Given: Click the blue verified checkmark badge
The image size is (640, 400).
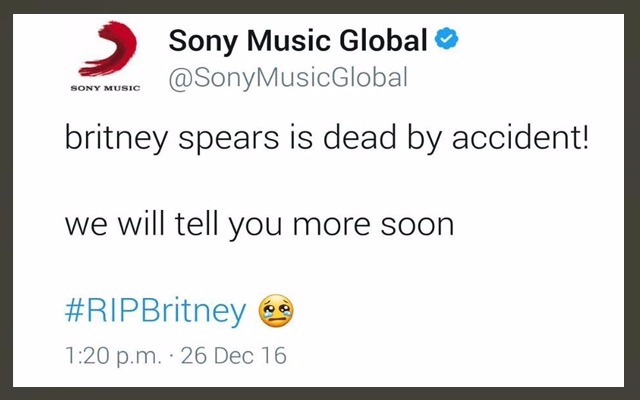Looking at the screenshot, I should tap(447, 41).
